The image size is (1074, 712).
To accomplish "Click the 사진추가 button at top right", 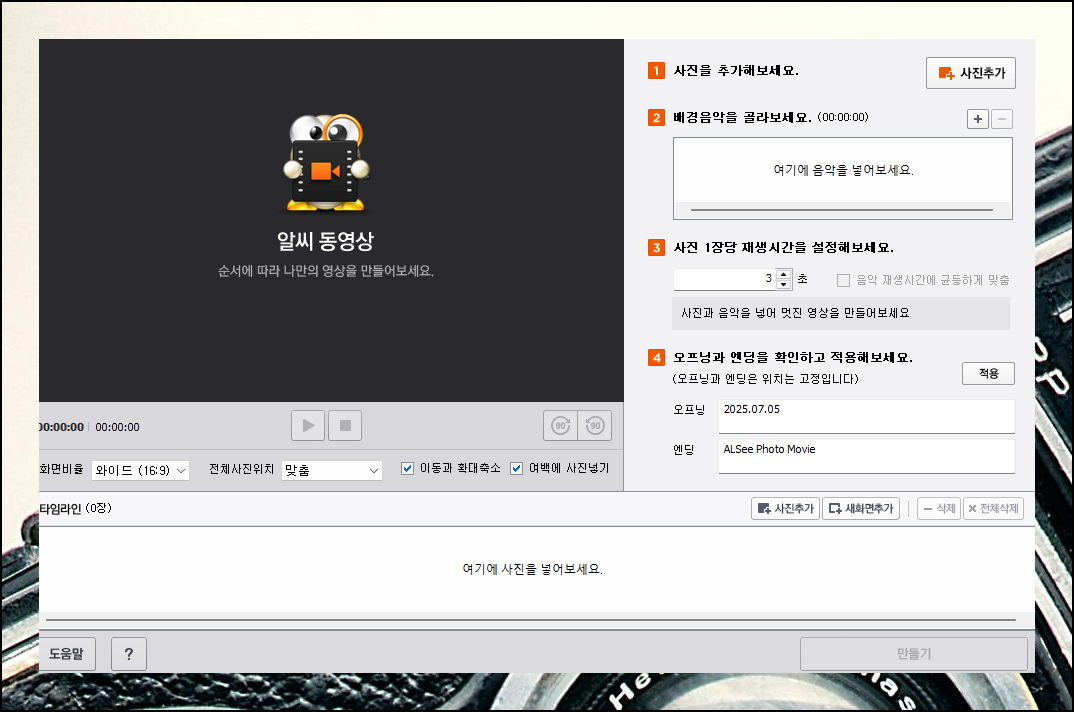I will [x=971, y=73].
